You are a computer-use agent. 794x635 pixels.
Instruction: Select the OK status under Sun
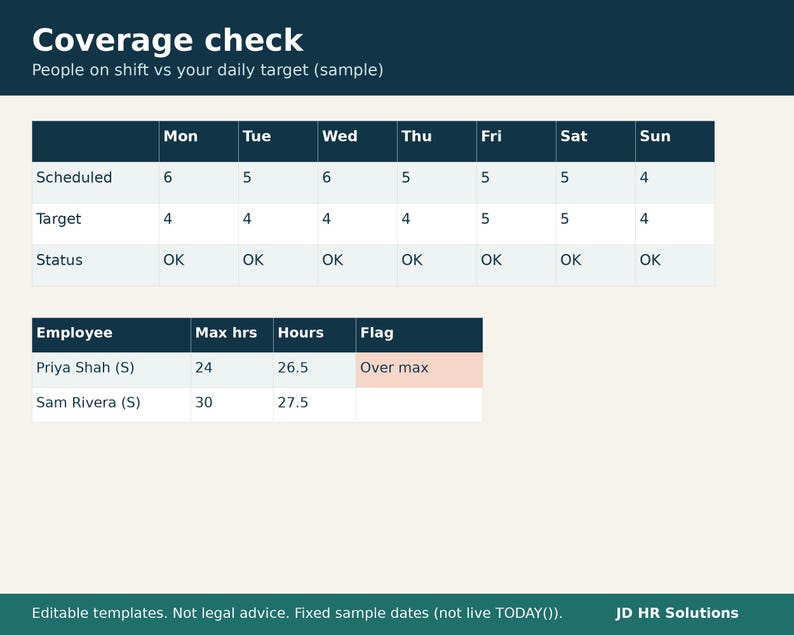675,265
